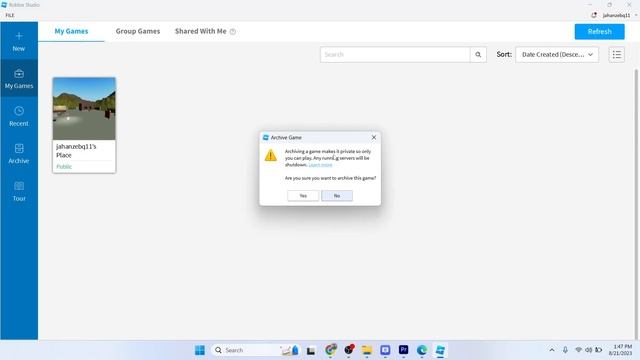Open the Sort dropdown Date Created
This screenshot has width=640, height=360.
557,55
